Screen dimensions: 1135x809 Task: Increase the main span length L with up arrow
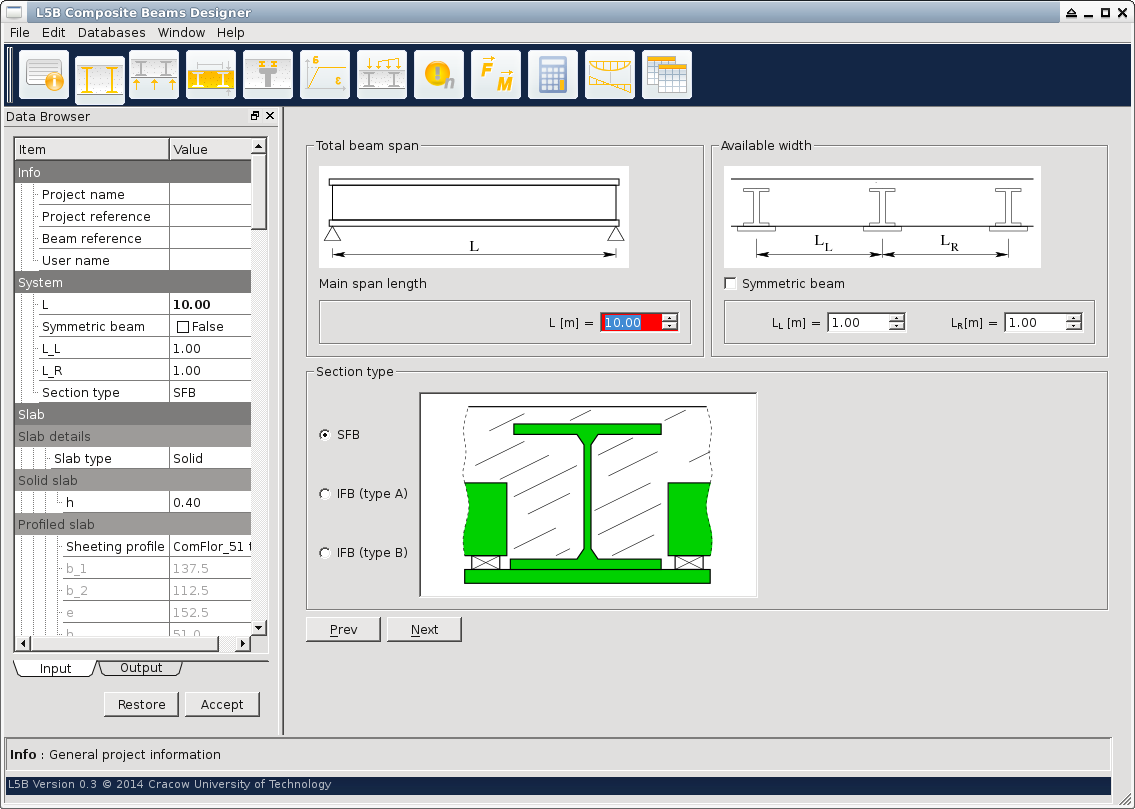[669, 318]
